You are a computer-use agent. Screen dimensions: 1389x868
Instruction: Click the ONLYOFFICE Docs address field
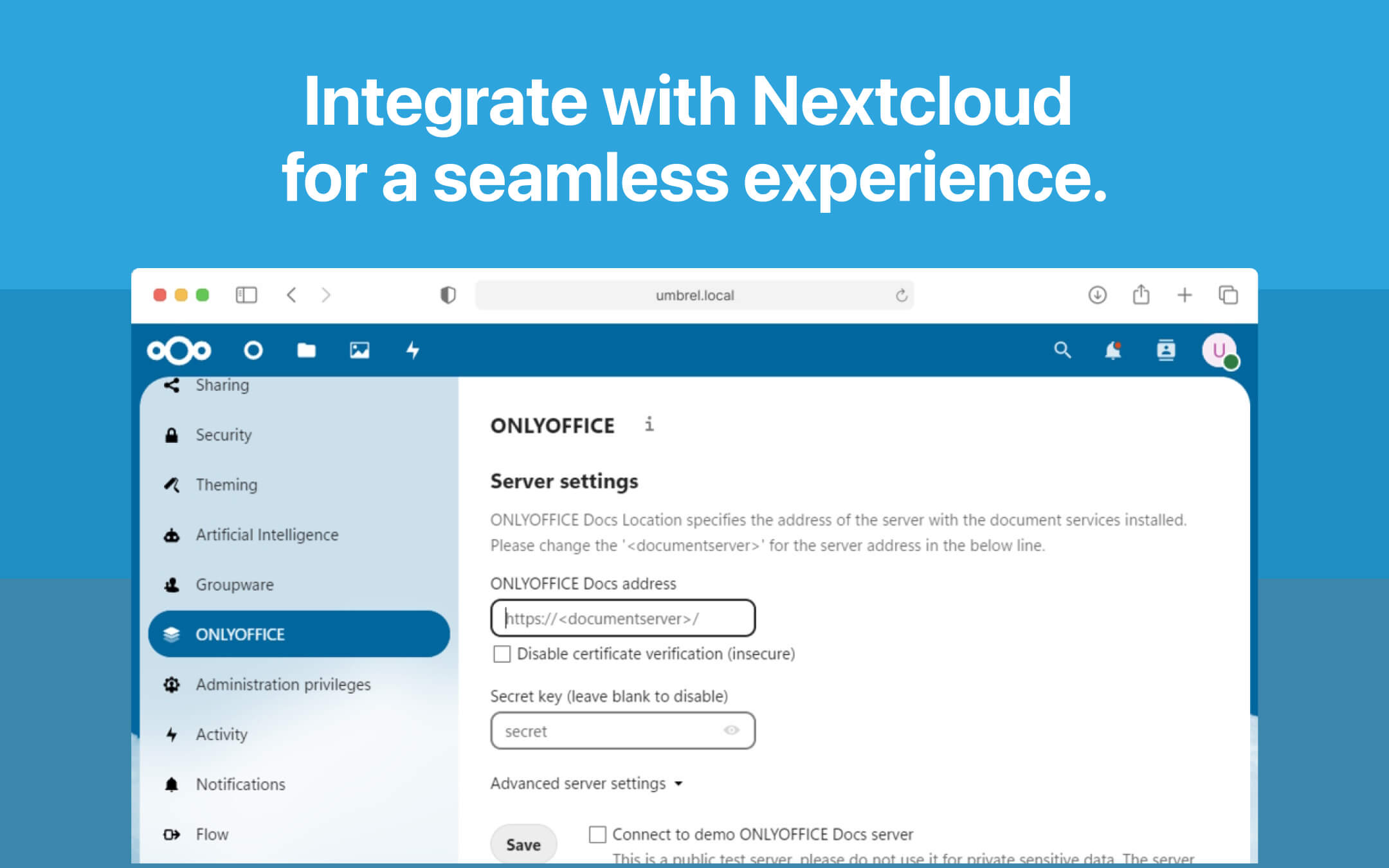(x=622, y=618)
